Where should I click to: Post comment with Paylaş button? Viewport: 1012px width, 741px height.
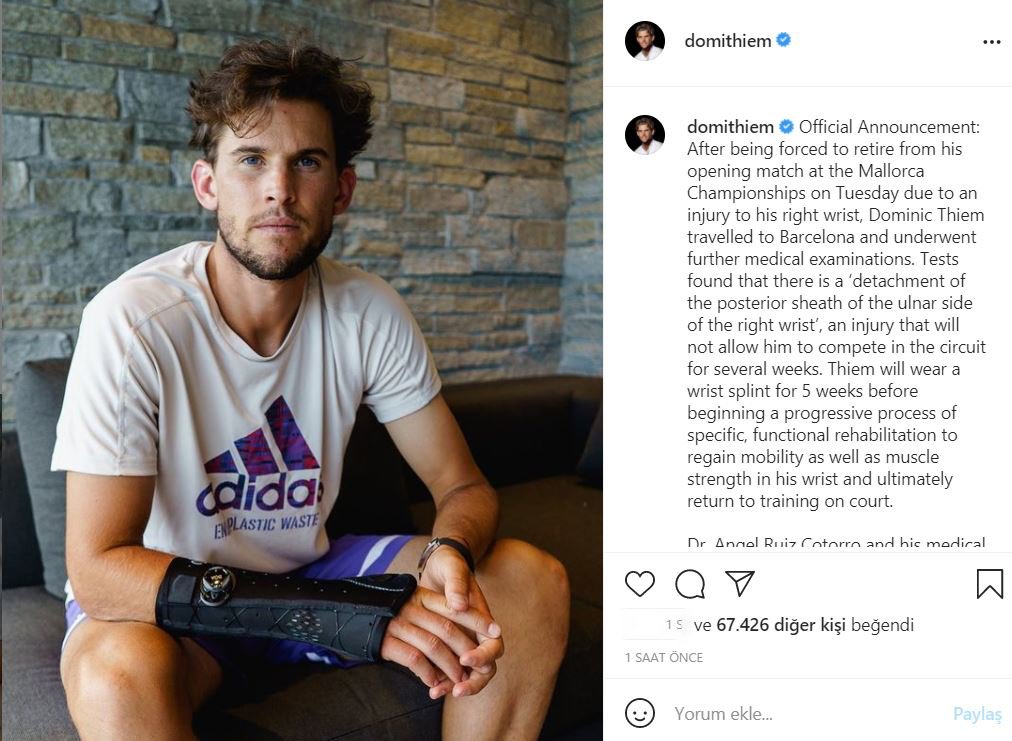[x=977, y=714]
